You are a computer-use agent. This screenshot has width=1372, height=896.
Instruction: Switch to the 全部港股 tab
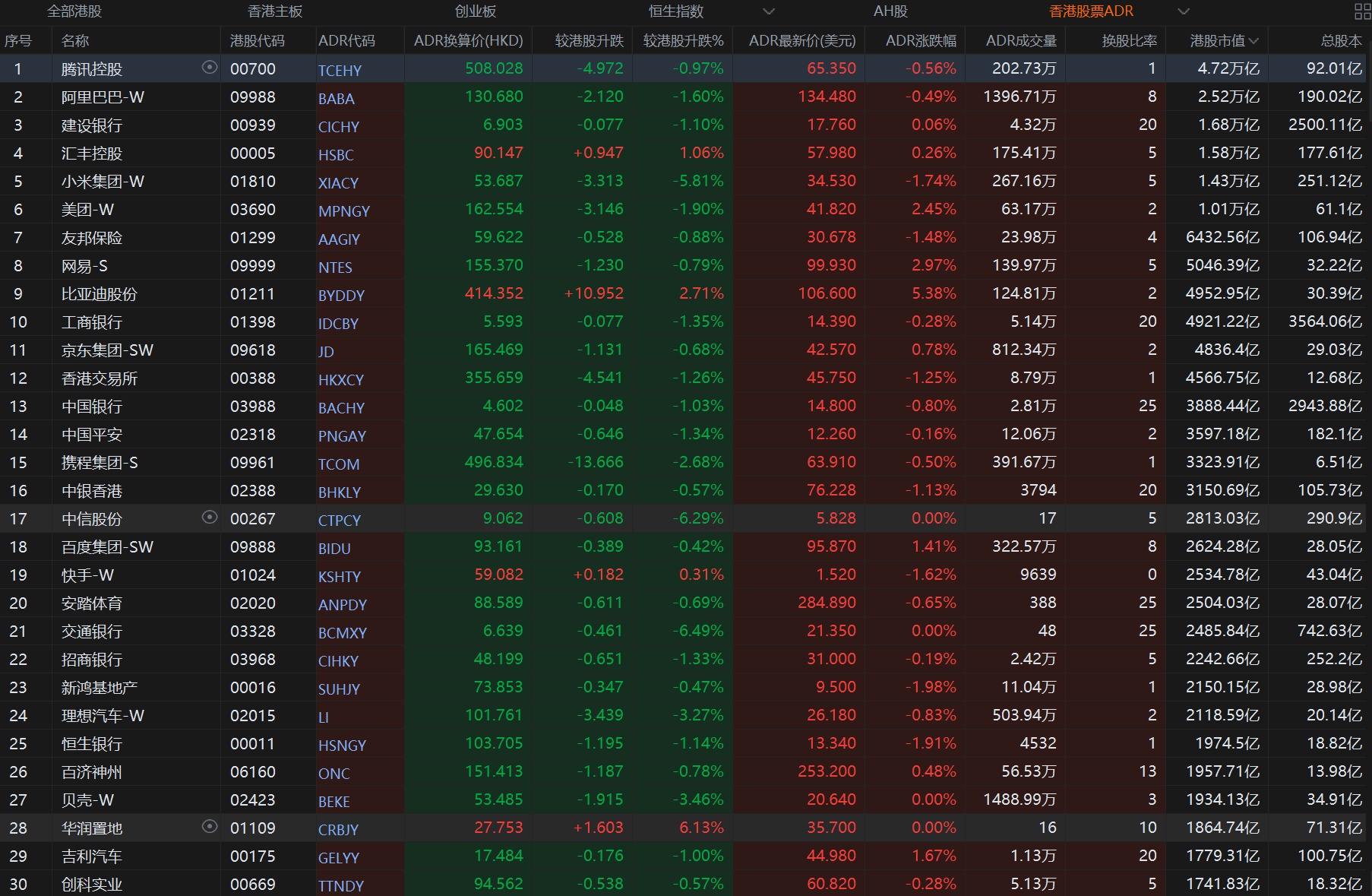[x=74, y=11]
